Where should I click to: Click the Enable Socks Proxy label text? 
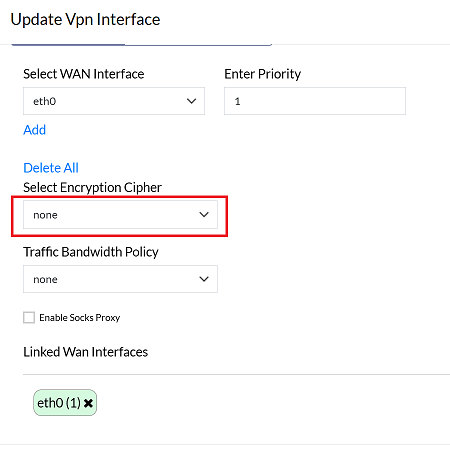(80, 318)
